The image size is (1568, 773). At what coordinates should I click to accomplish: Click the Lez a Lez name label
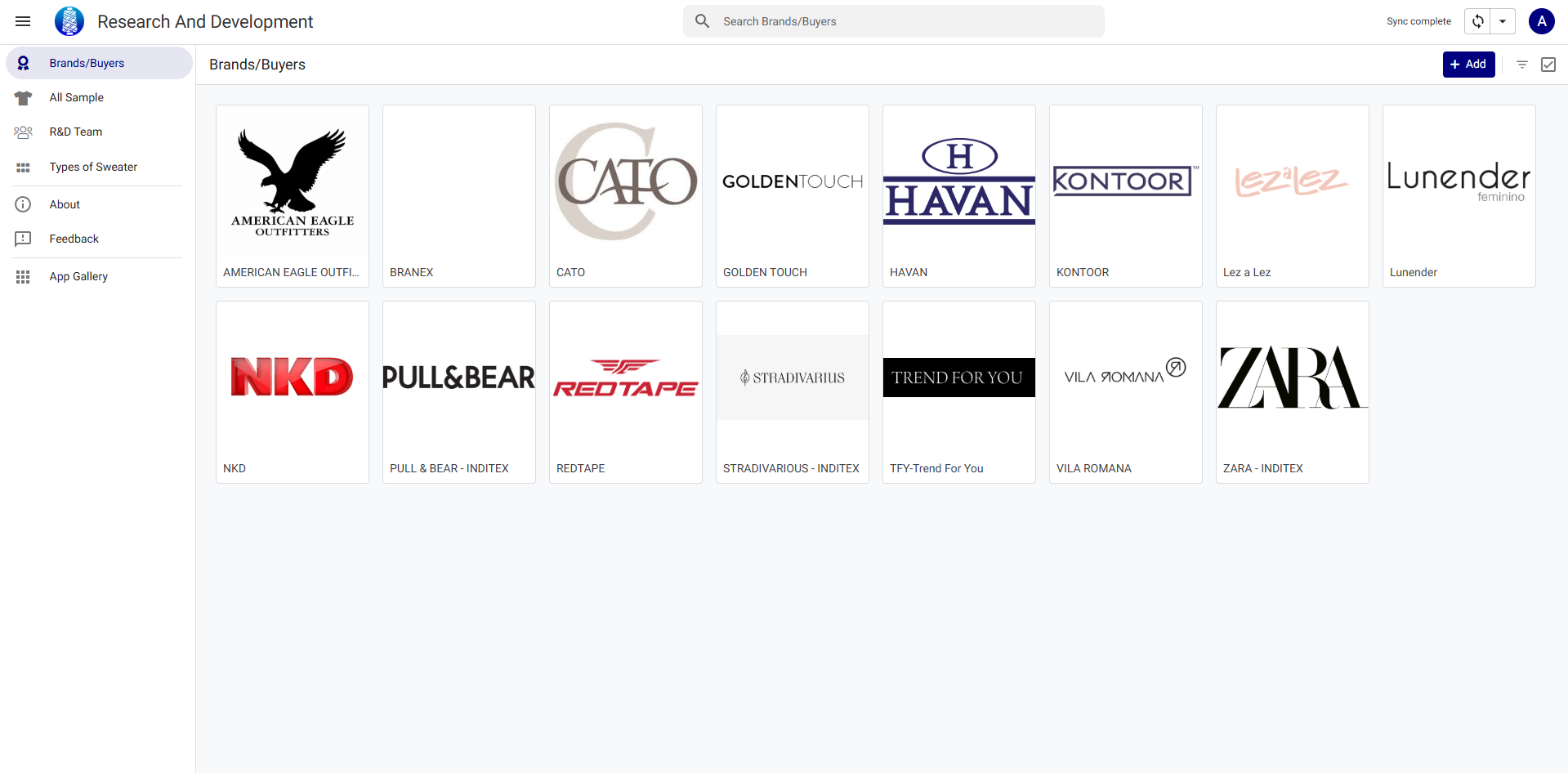coord(1247,272)
